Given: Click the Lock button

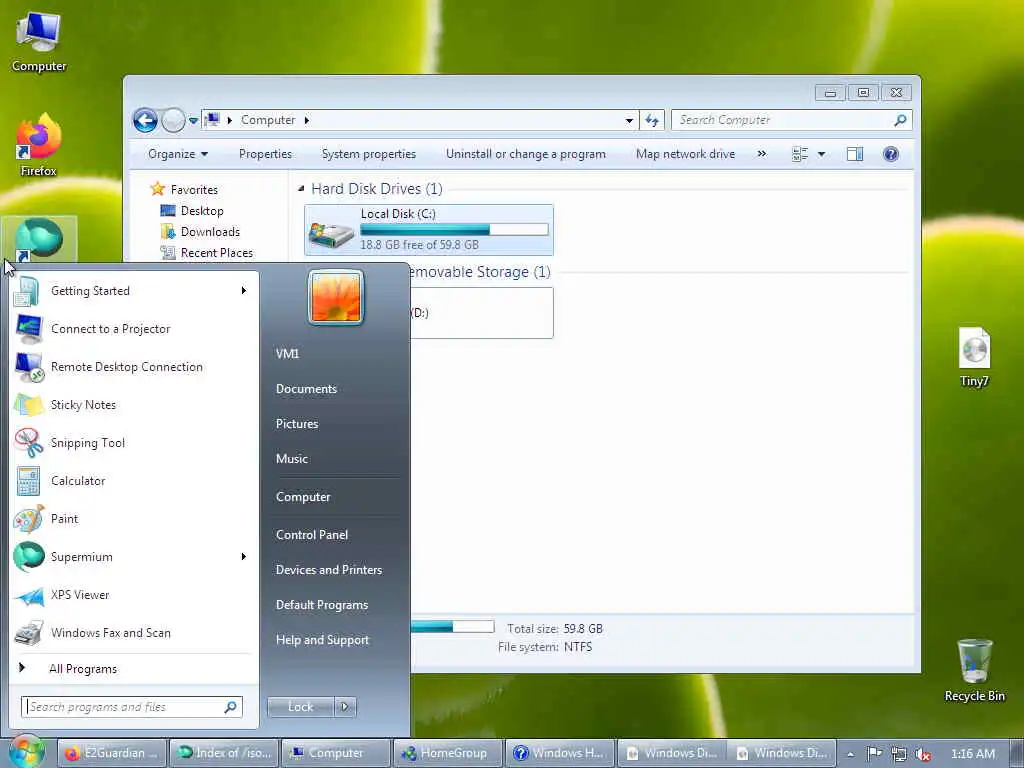Looking at the screenshot, I should click(x=300, y=707).
